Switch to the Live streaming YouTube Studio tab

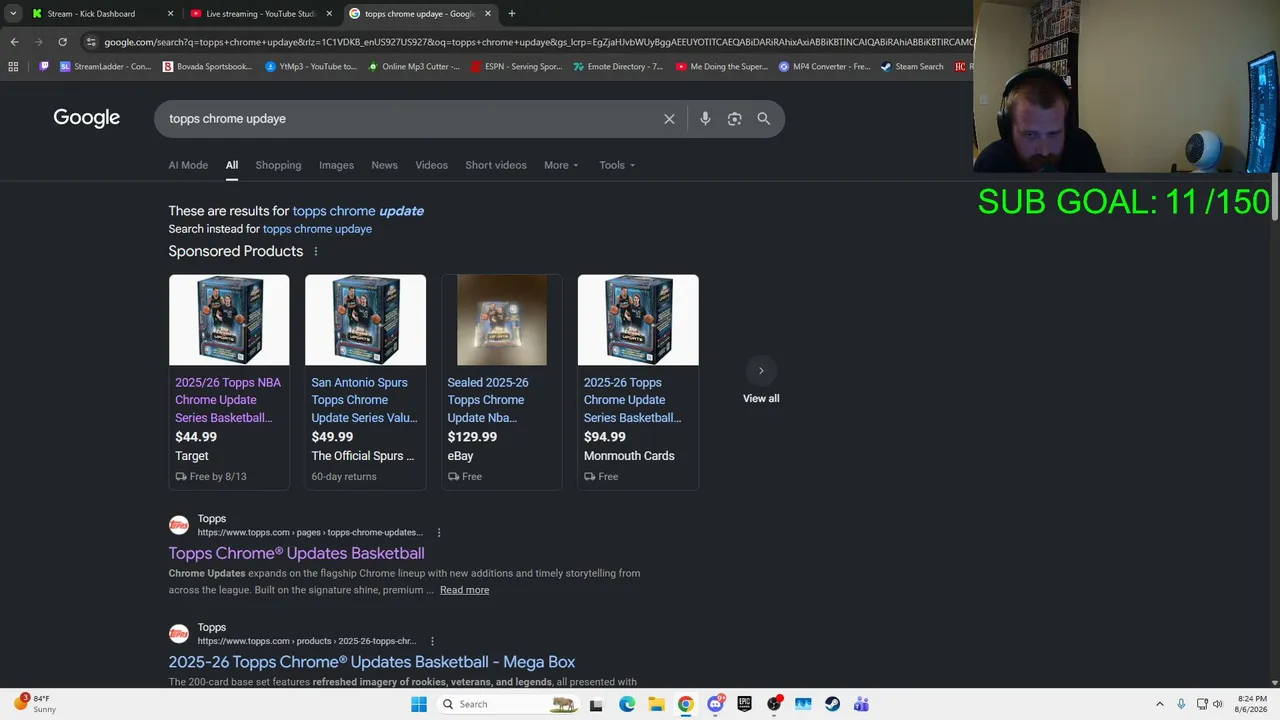click(x=261, y=14)
